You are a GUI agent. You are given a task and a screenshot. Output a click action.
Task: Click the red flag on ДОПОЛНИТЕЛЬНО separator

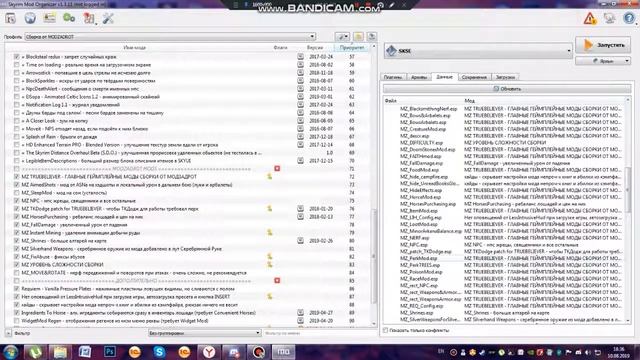coord(277,281)
